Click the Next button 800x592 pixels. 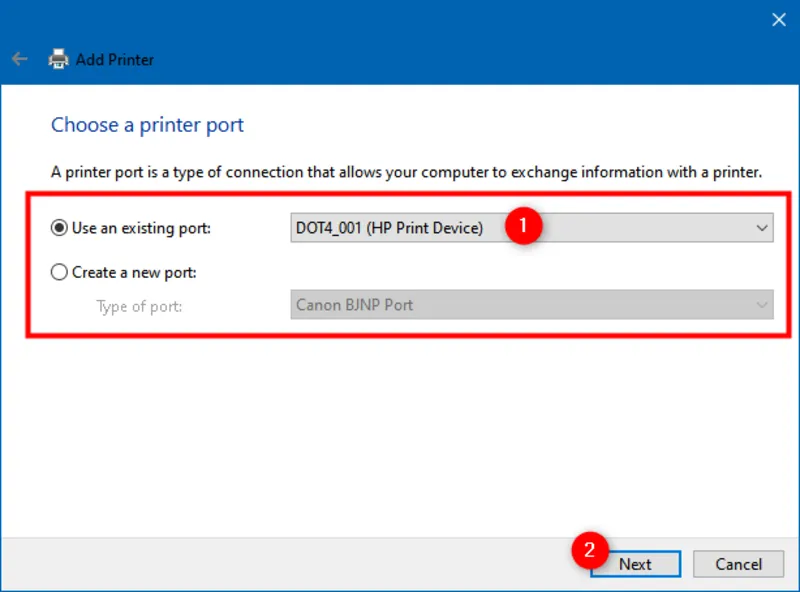(635, 564)
